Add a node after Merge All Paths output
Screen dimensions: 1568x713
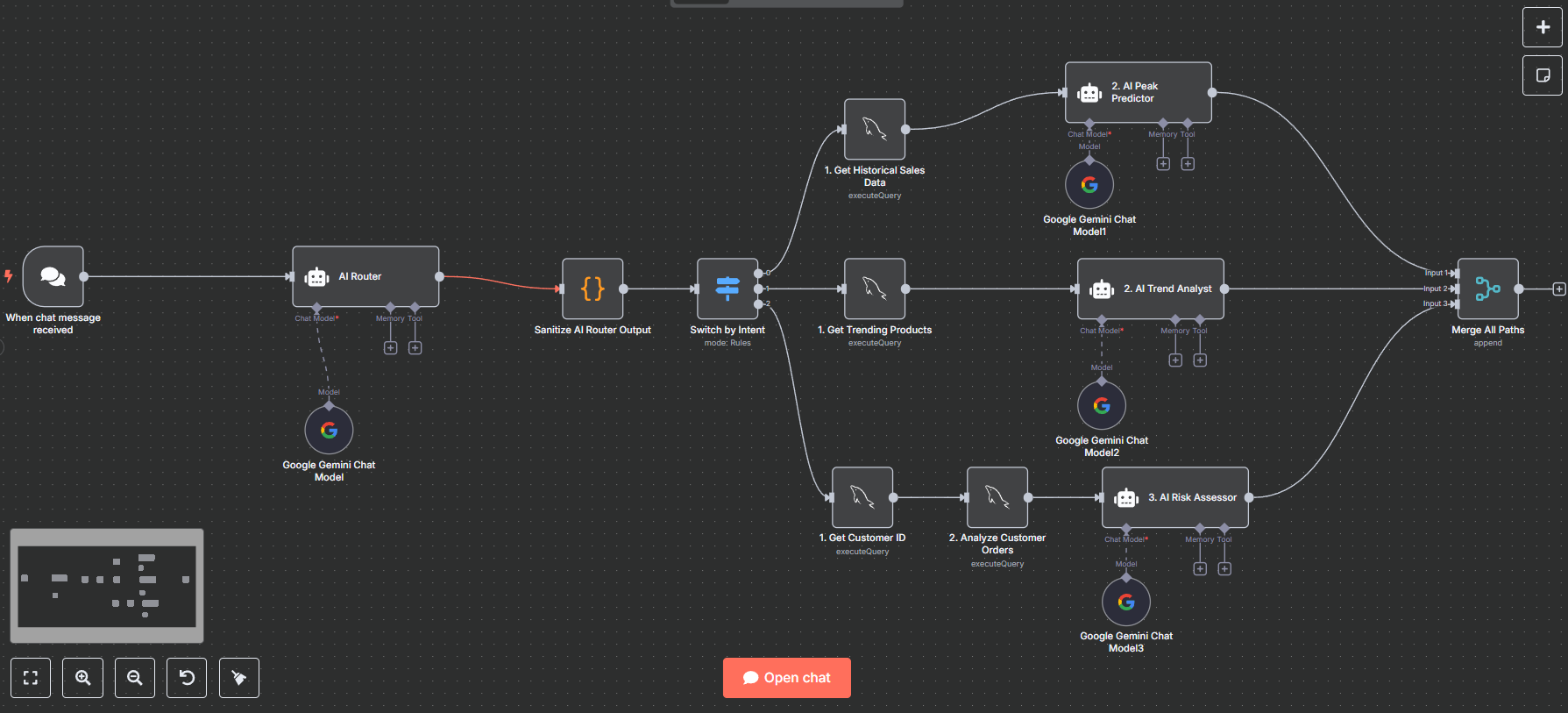click(x=1559, y=289)
